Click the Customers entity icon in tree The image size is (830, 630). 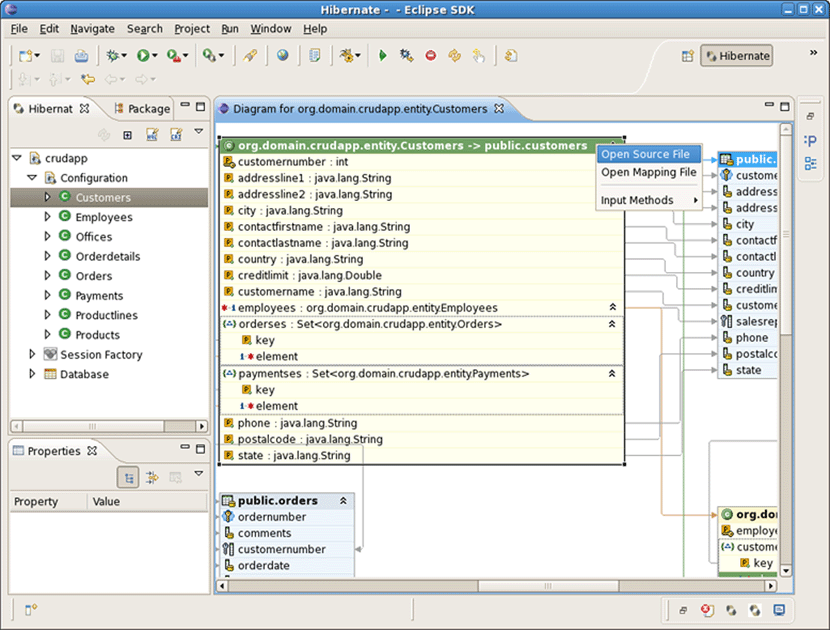[x=65, y=198]
